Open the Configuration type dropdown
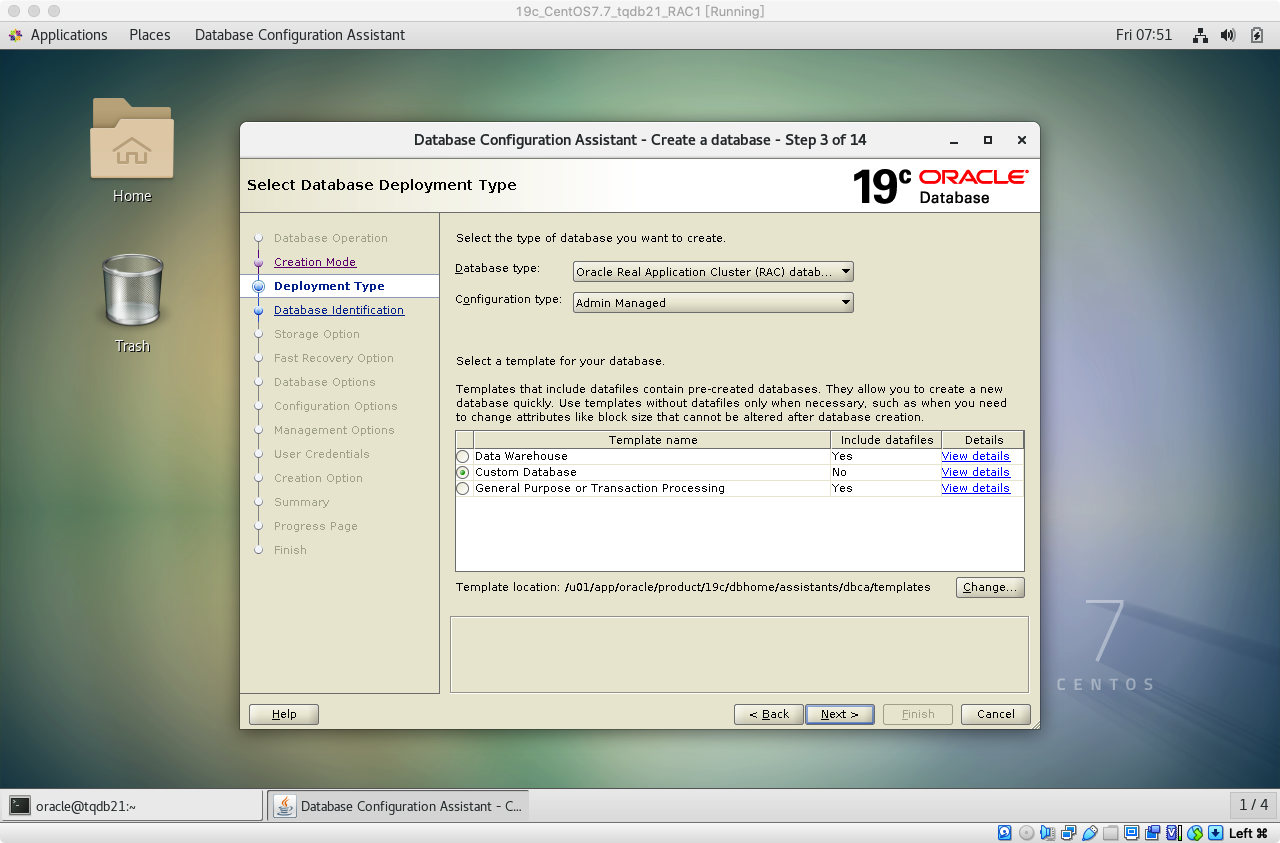1280x843 pixels. [x=714, y=303]
